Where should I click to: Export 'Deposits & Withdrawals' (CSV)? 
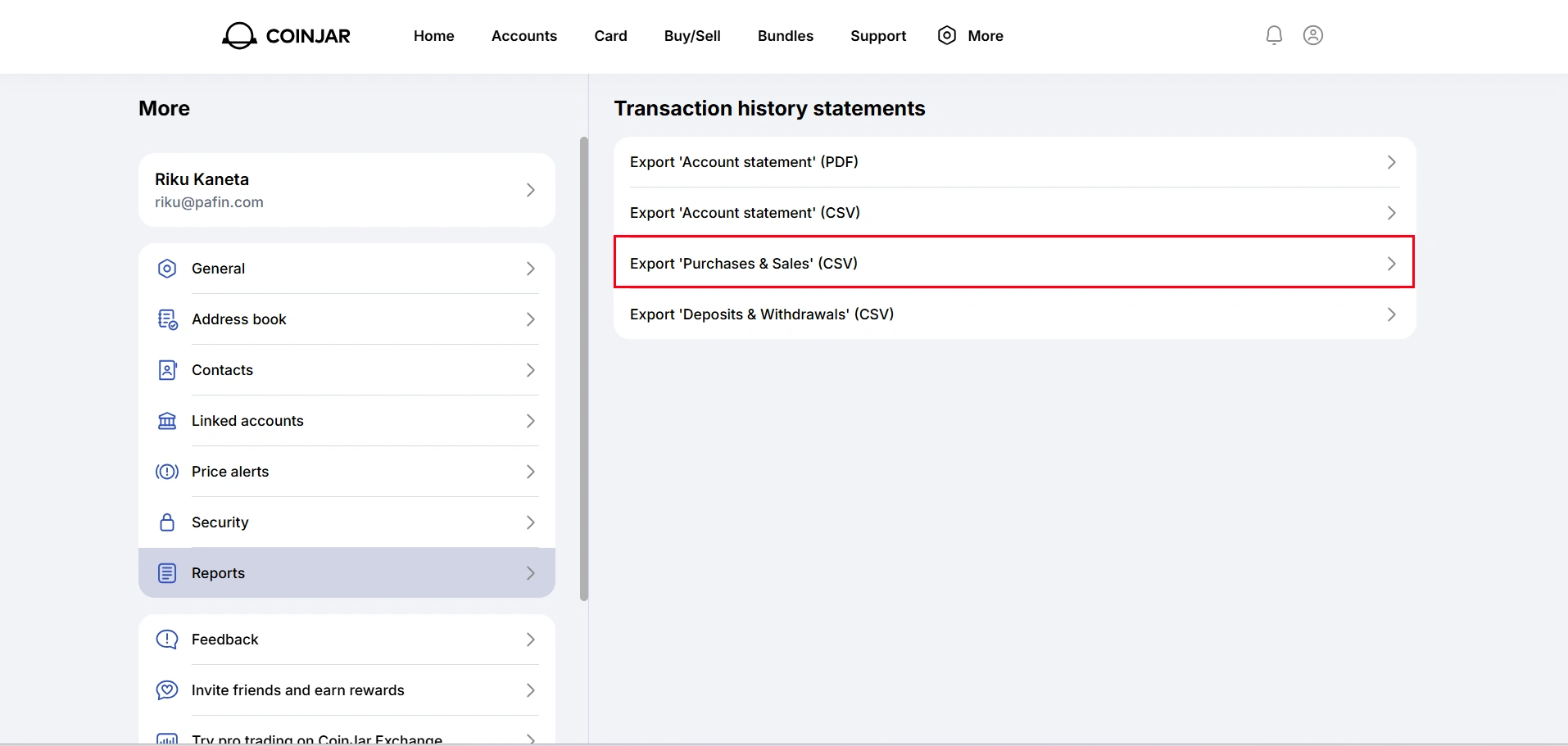point(1014,314)
